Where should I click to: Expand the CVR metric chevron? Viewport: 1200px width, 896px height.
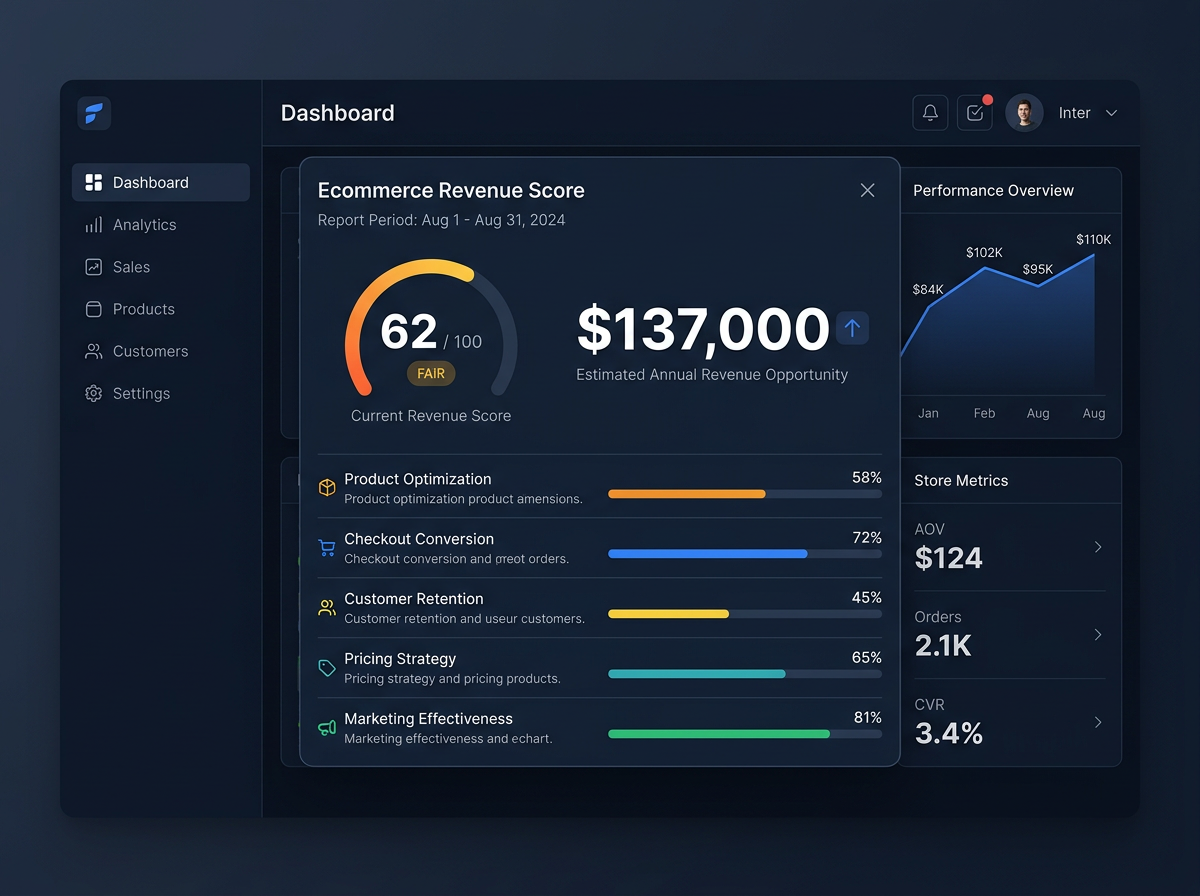[1098, 722]
